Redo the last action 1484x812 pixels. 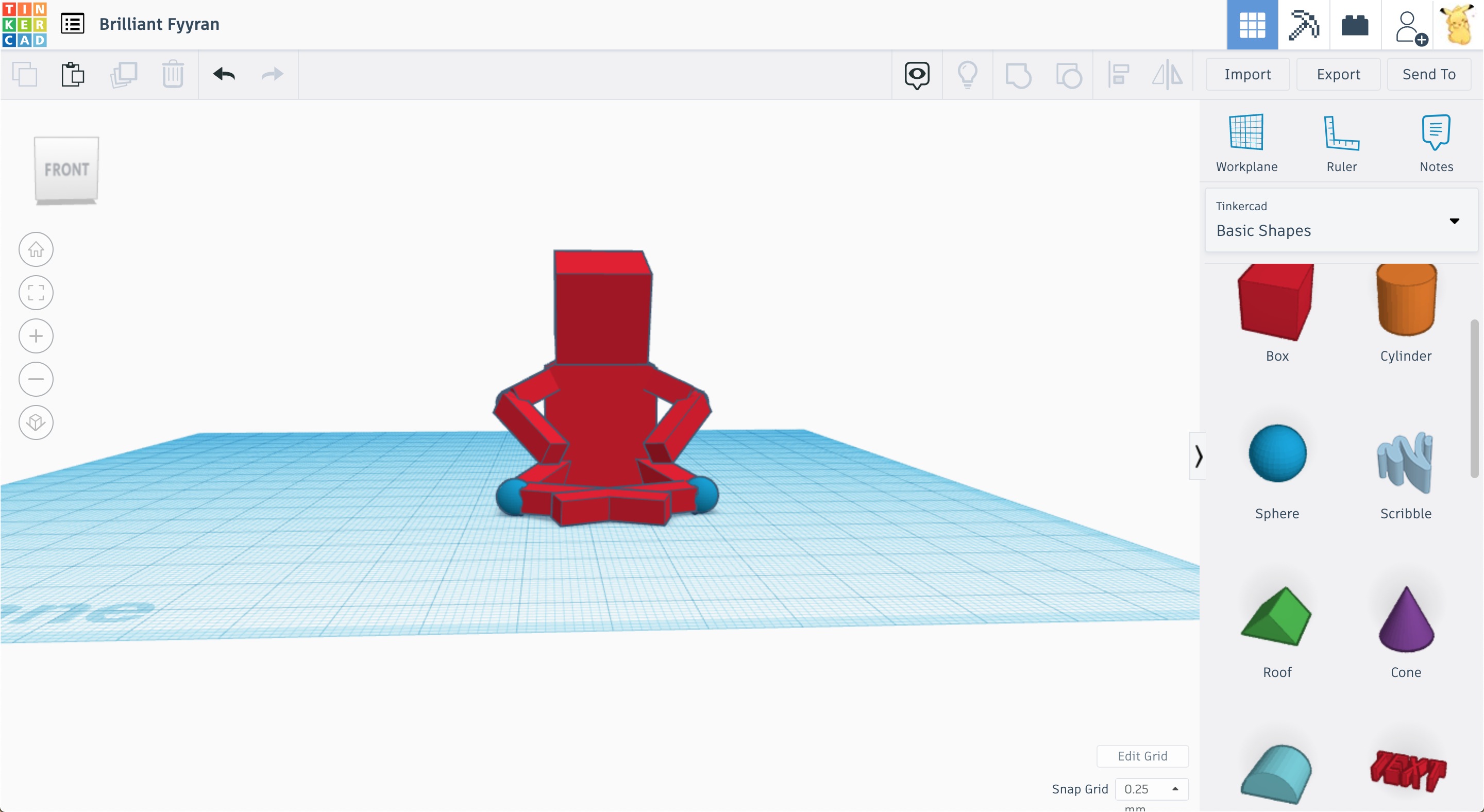(273, 74)
